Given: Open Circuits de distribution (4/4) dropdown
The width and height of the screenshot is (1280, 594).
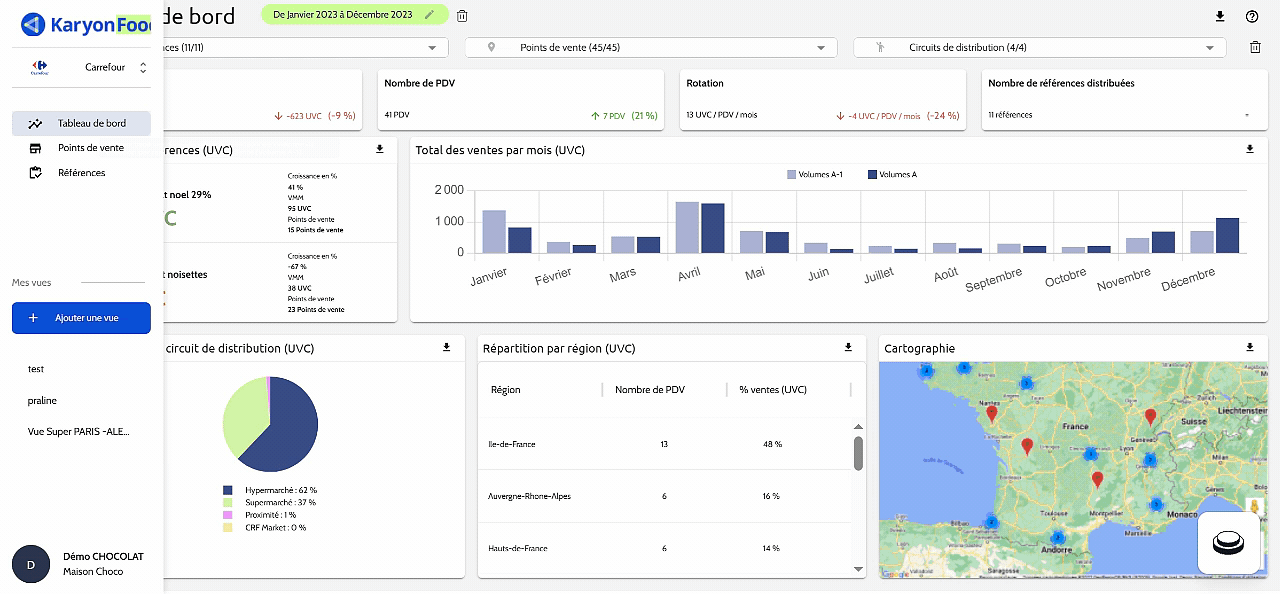Looking at the screenshot, I should [x=1040, y=47].
